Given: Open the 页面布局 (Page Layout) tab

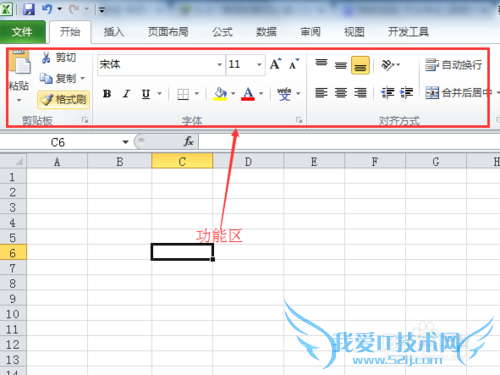Looking at the screenshot, I should click(x=168, y=32).
